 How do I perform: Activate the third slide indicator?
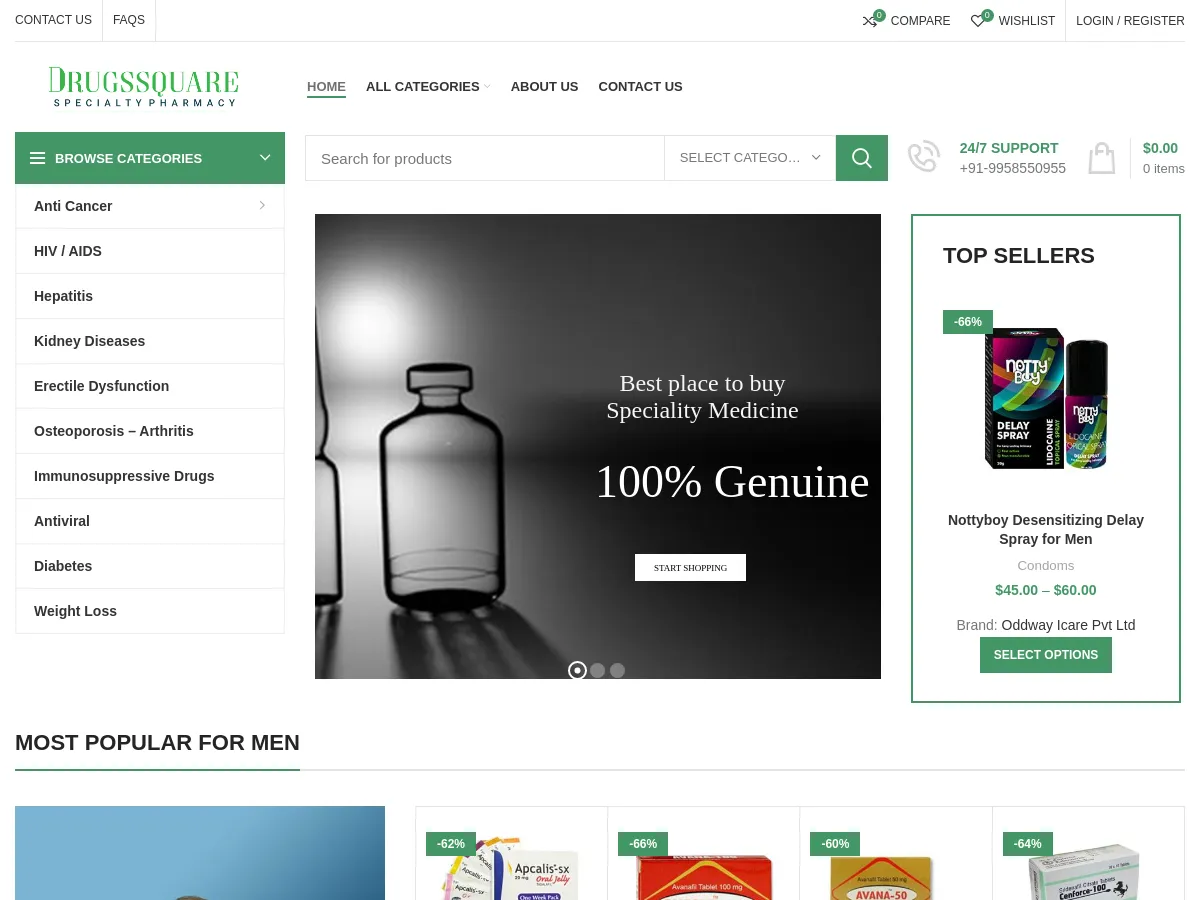(617, 670)
